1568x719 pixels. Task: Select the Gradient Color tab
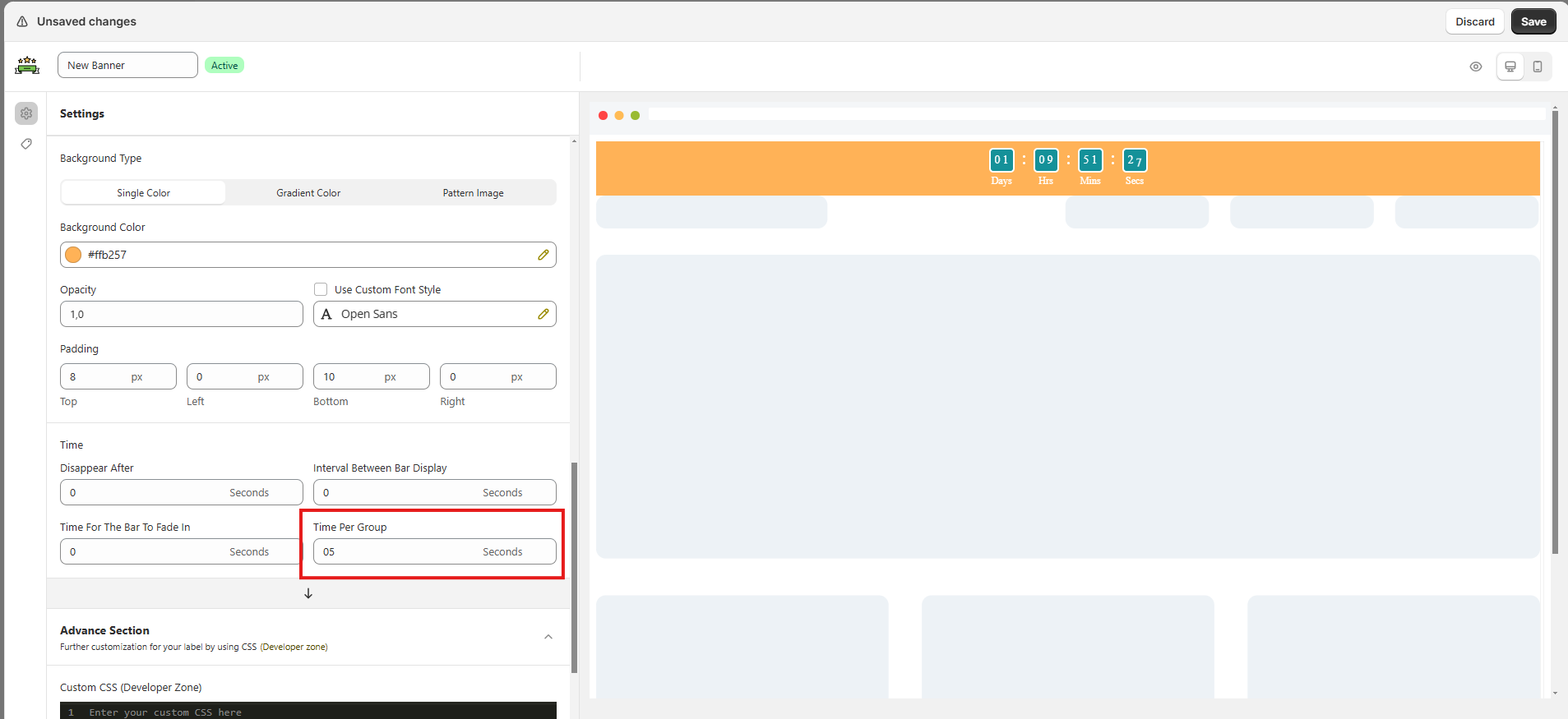[x=308, y=193]
